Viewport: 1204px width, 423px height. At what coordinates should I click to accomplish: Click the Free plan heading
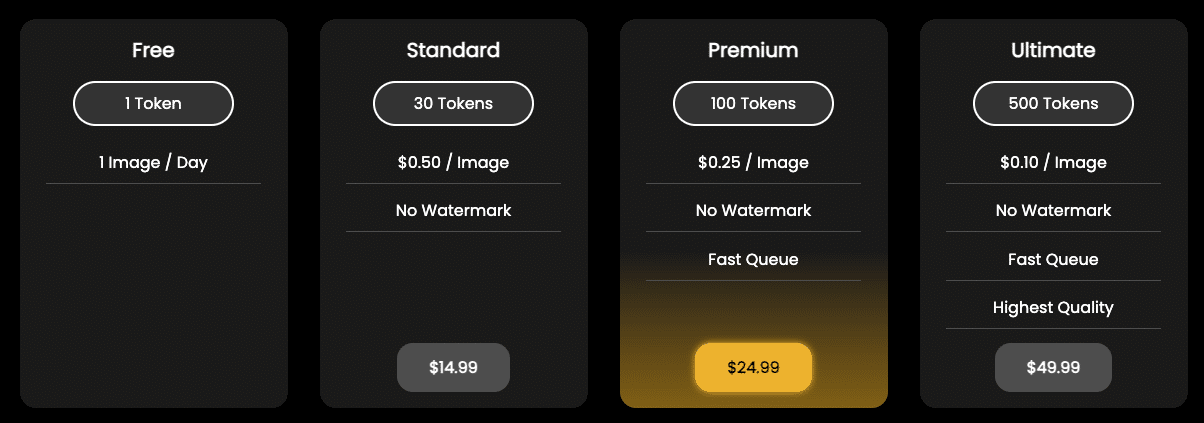[x=153, y=50]
